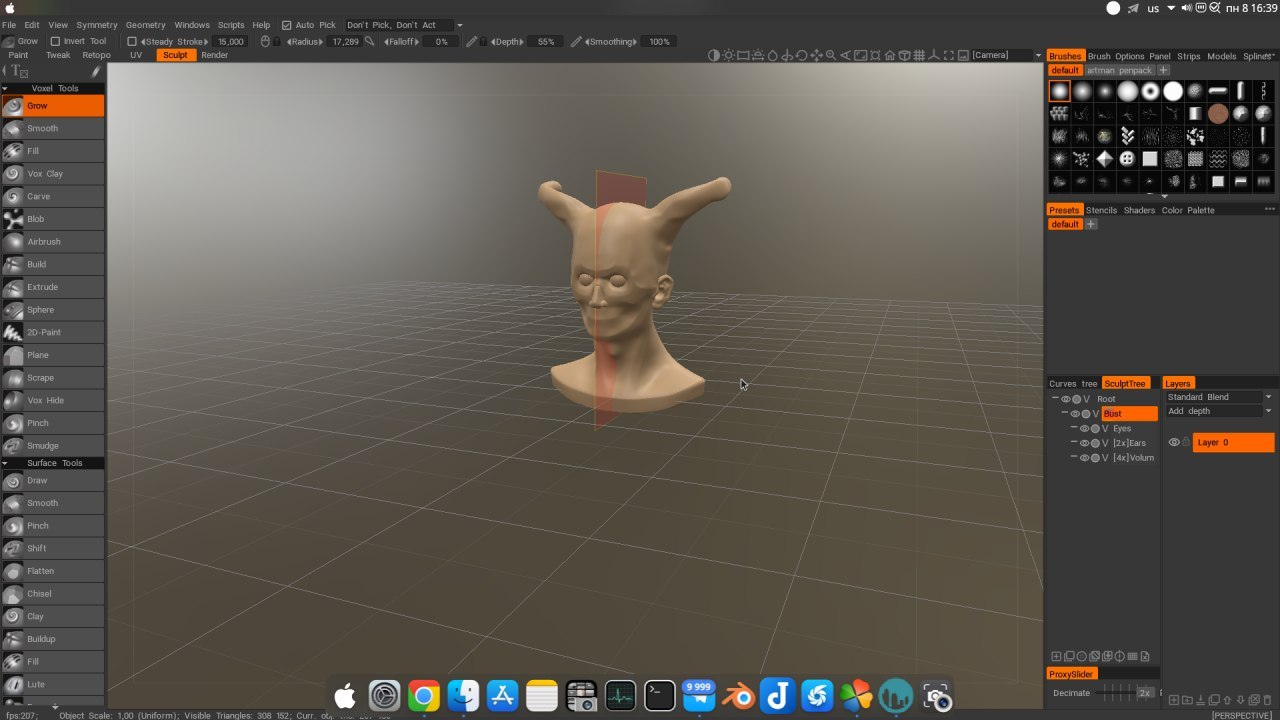Viewport: 1280px width, 720px height.
Task: Uncheck the Auto Pick checkbox
Action: (x=287, y=25)
